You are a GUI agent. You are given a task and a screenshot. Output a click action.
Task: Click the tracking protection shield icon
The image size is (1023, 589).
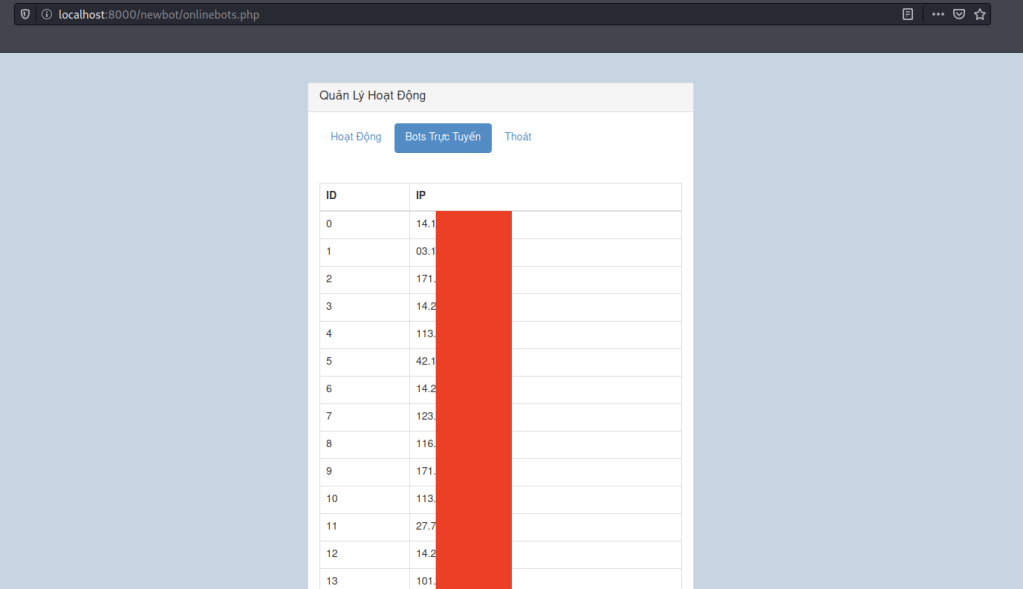(26, 14)
